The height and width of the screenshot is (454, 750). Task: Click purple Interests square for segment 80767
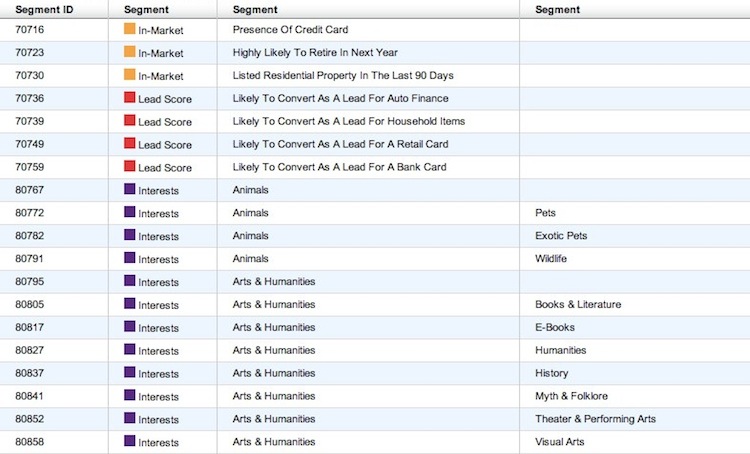point(130,189)
